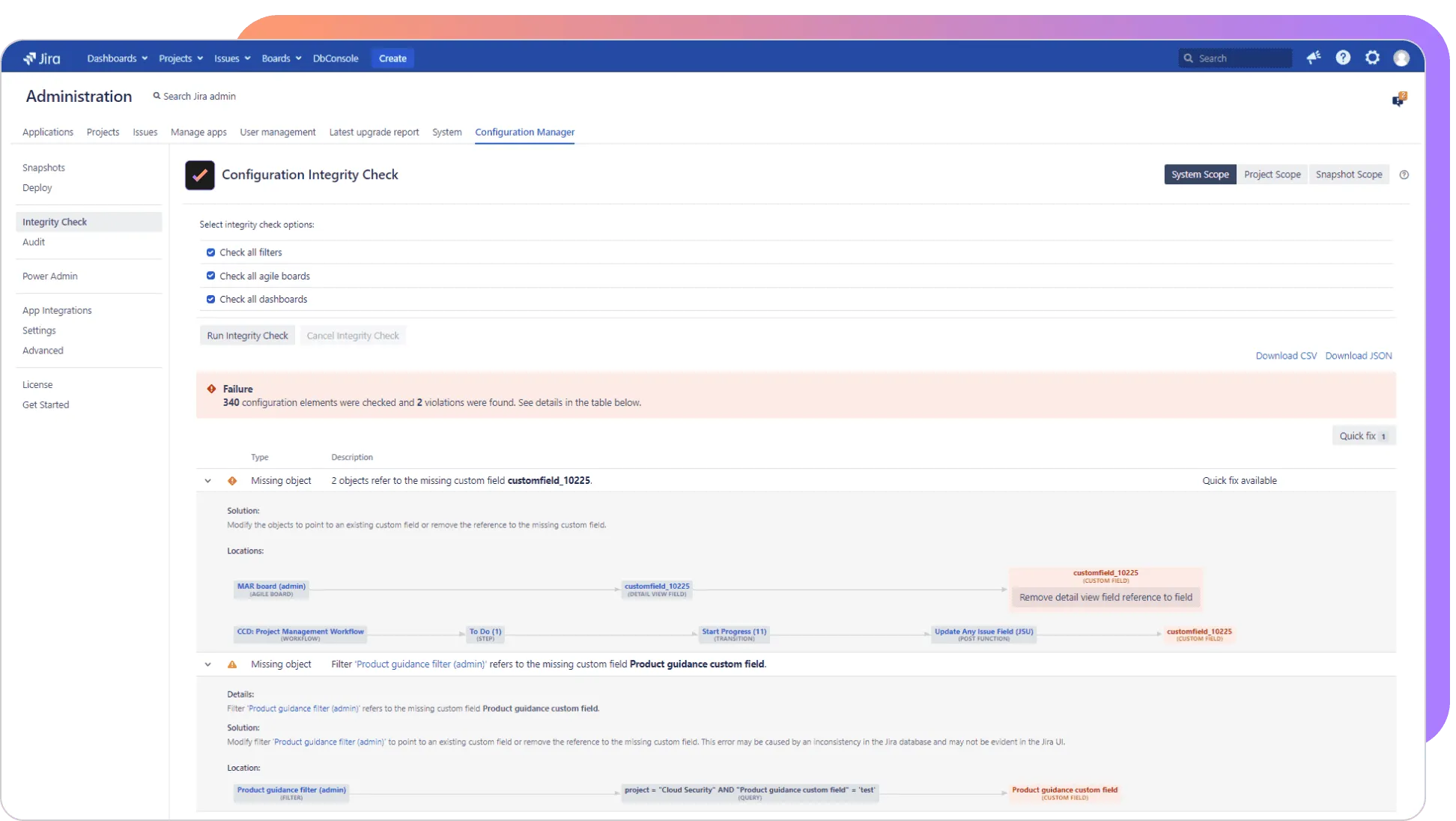The image size is (1456, 821).
Task: Disable the Check all dashboards option
Action: (x=210, y=299)
